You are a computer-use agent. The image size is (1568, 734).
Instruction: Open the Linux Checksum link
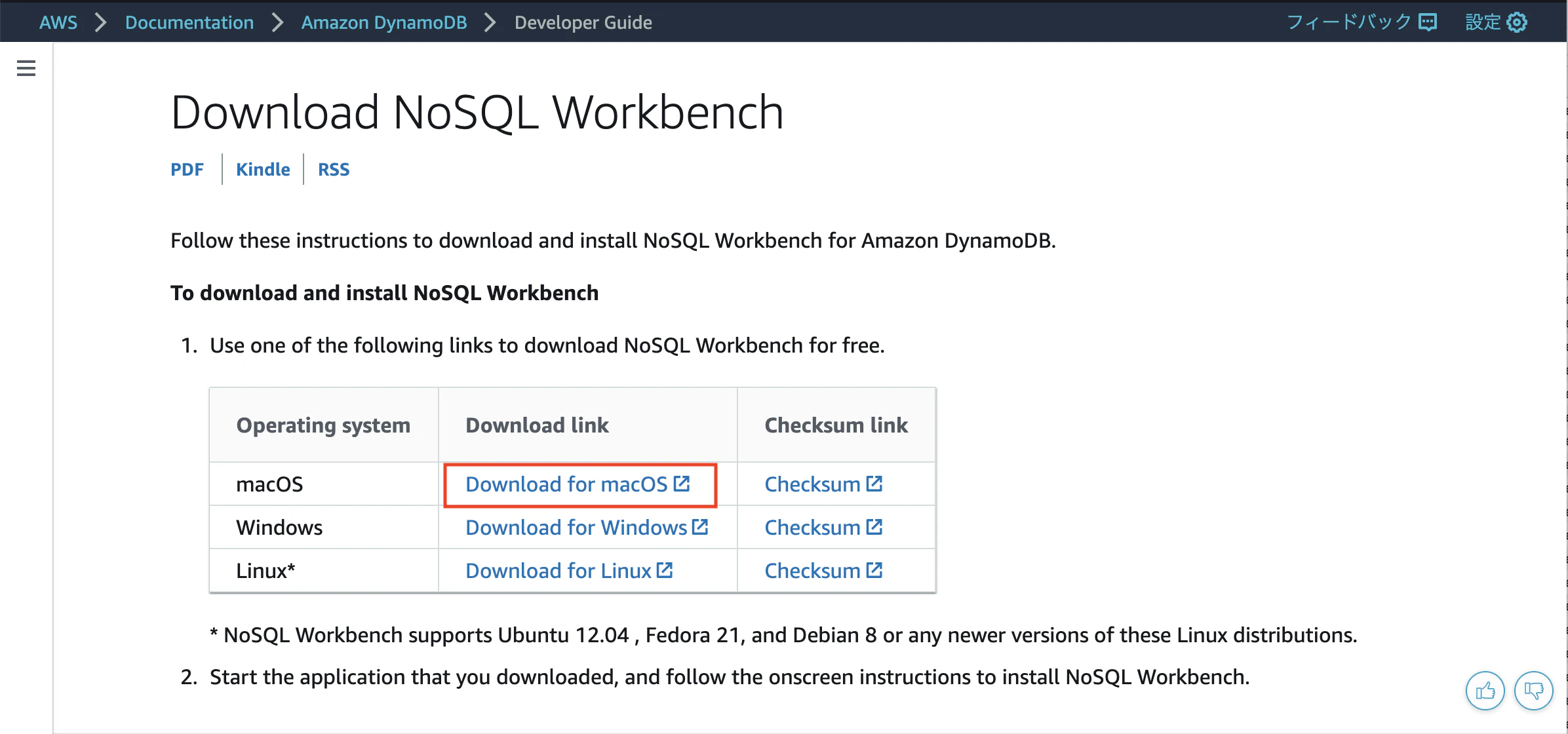click(812, 571)
